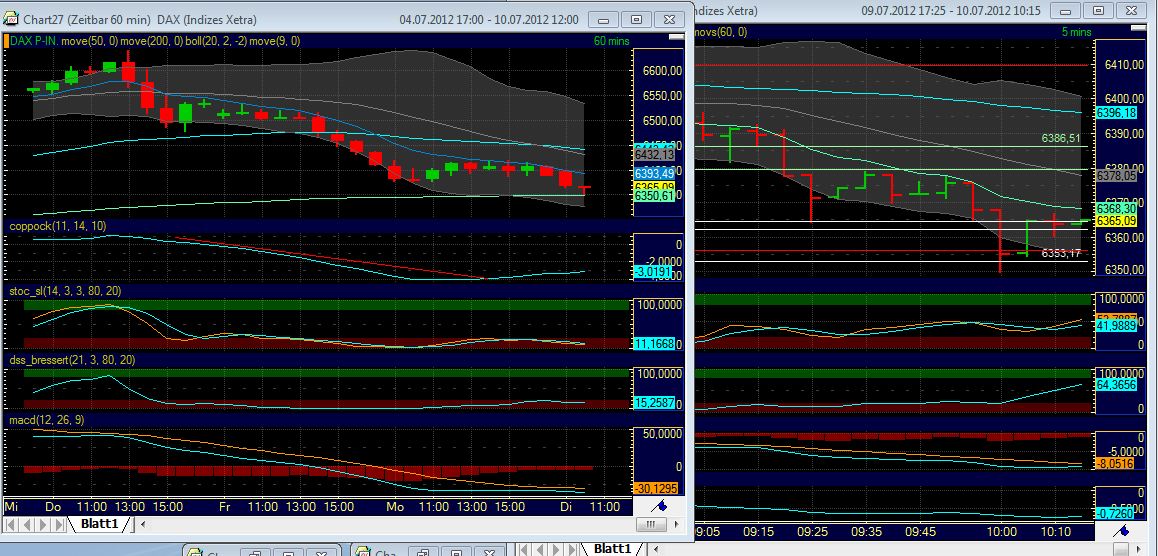Click the -0,7260 indicator value
The width and height of the screenshot is (1158, 556).
[1116, 512]
